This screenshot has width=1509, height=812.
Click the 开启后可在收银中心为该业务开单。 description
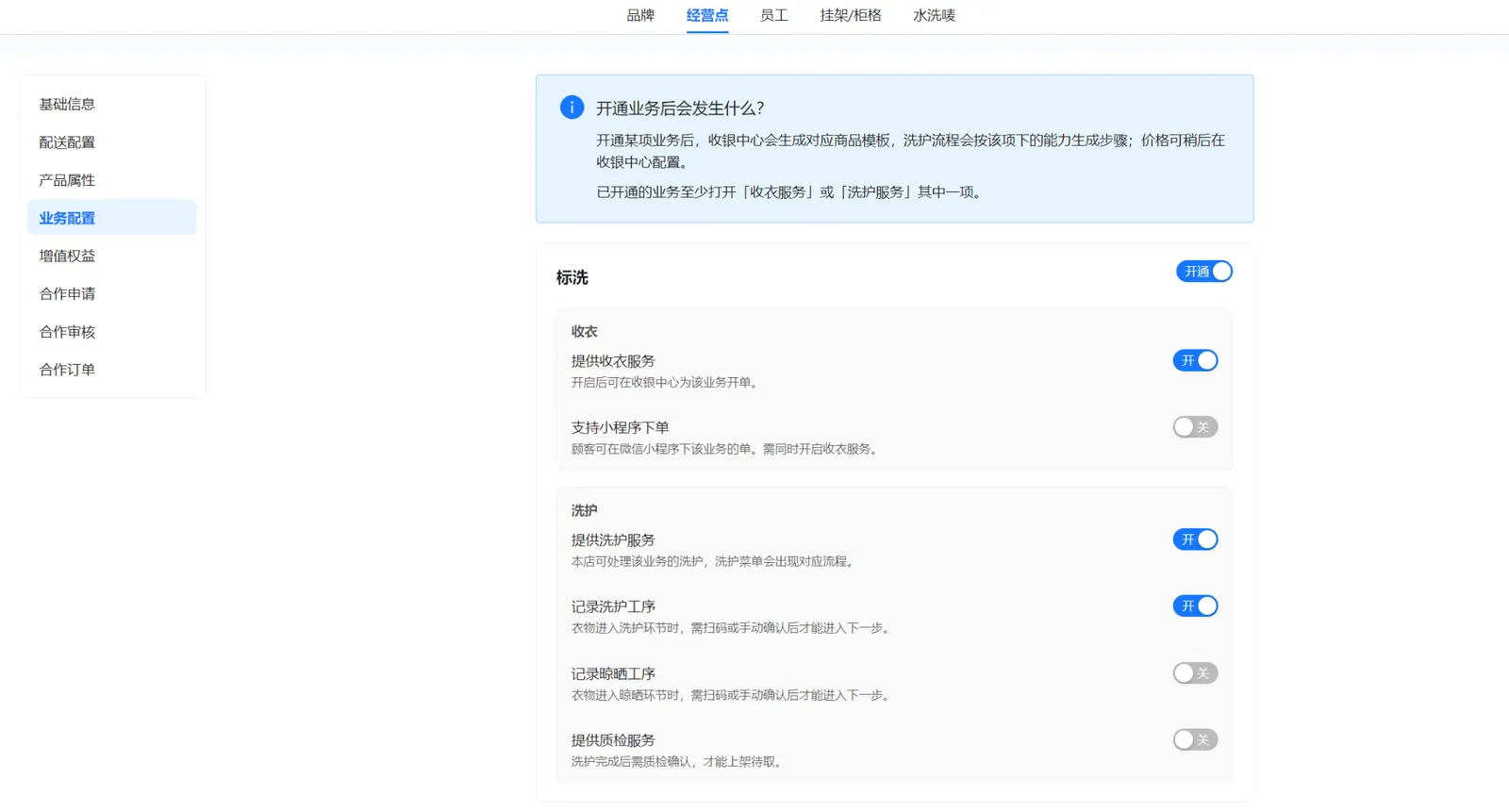click(x=668, y=382)
